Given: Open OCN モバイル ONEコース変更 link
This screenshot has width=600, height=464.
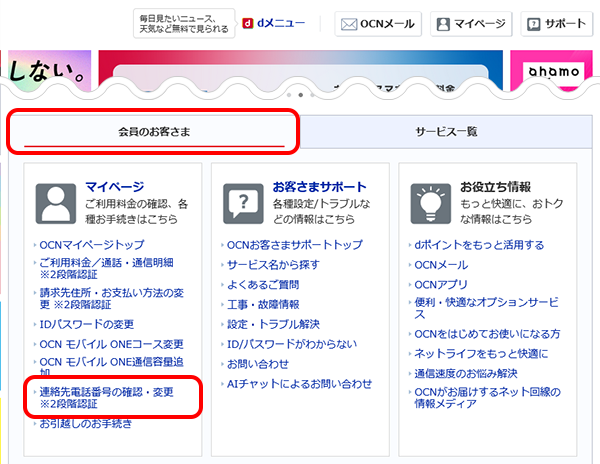Looking at the screenshot, I should click(x=111, y=344).
